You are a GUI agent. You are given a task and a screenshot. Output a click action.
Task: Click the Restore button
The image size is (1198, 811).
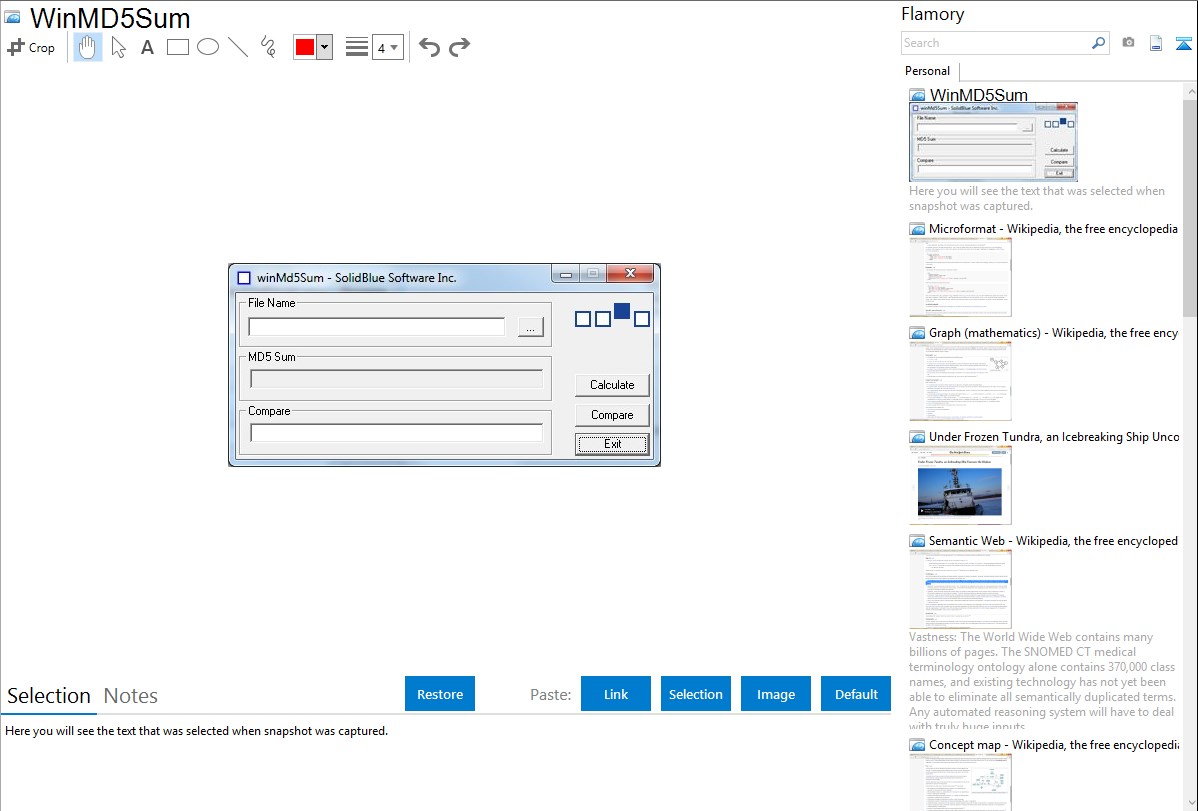point(440,694)
